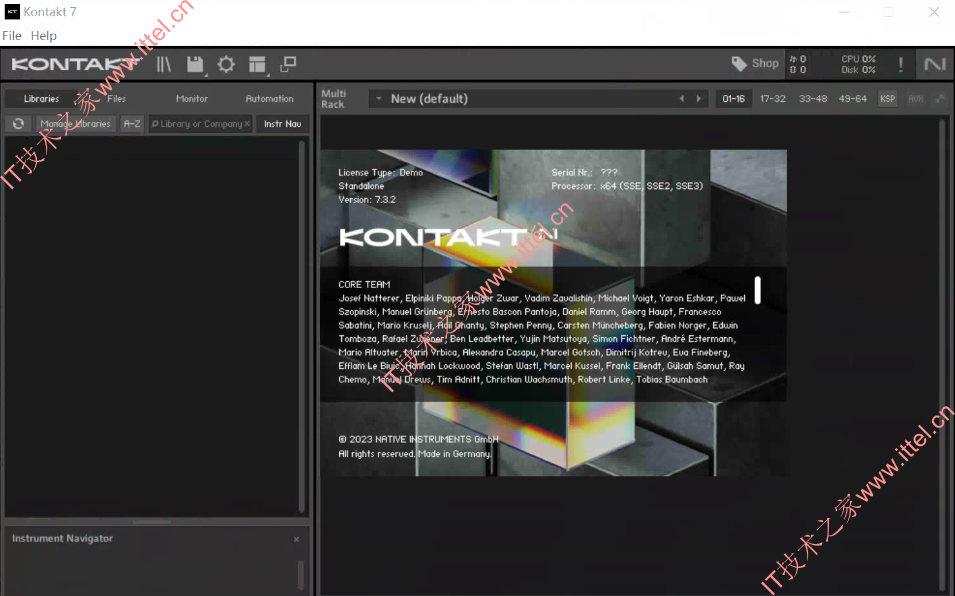Open the options gear icon

click(x=226, y=64)
